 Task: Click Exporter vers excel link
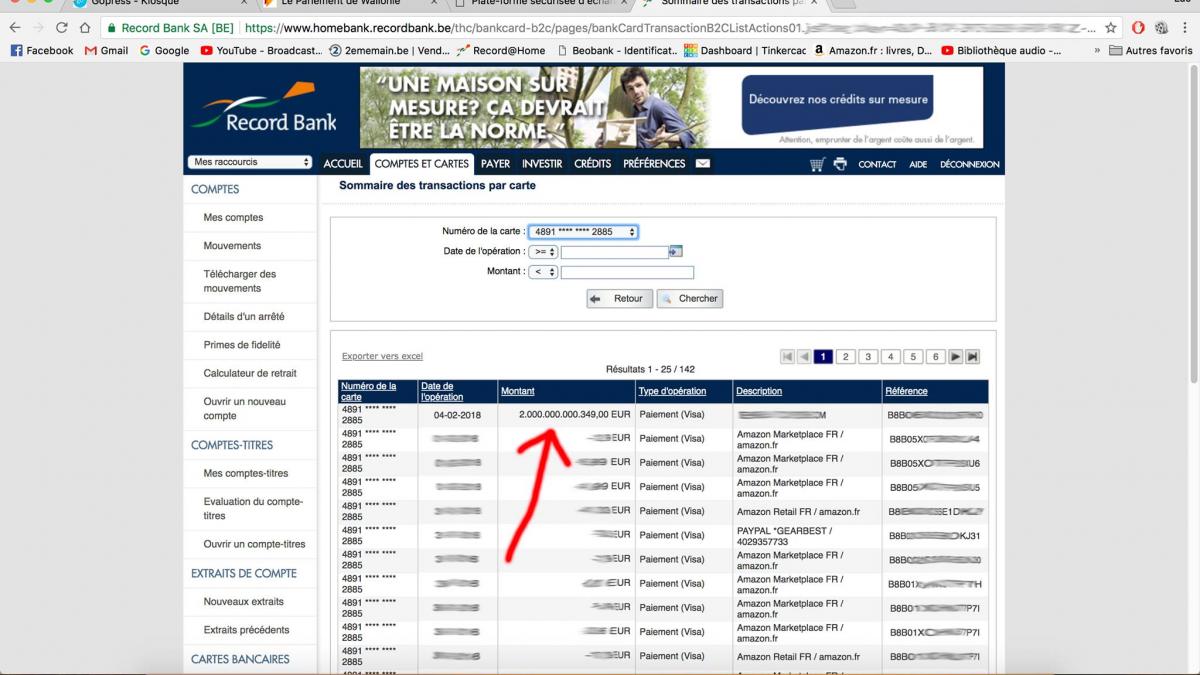pos(382,356)
